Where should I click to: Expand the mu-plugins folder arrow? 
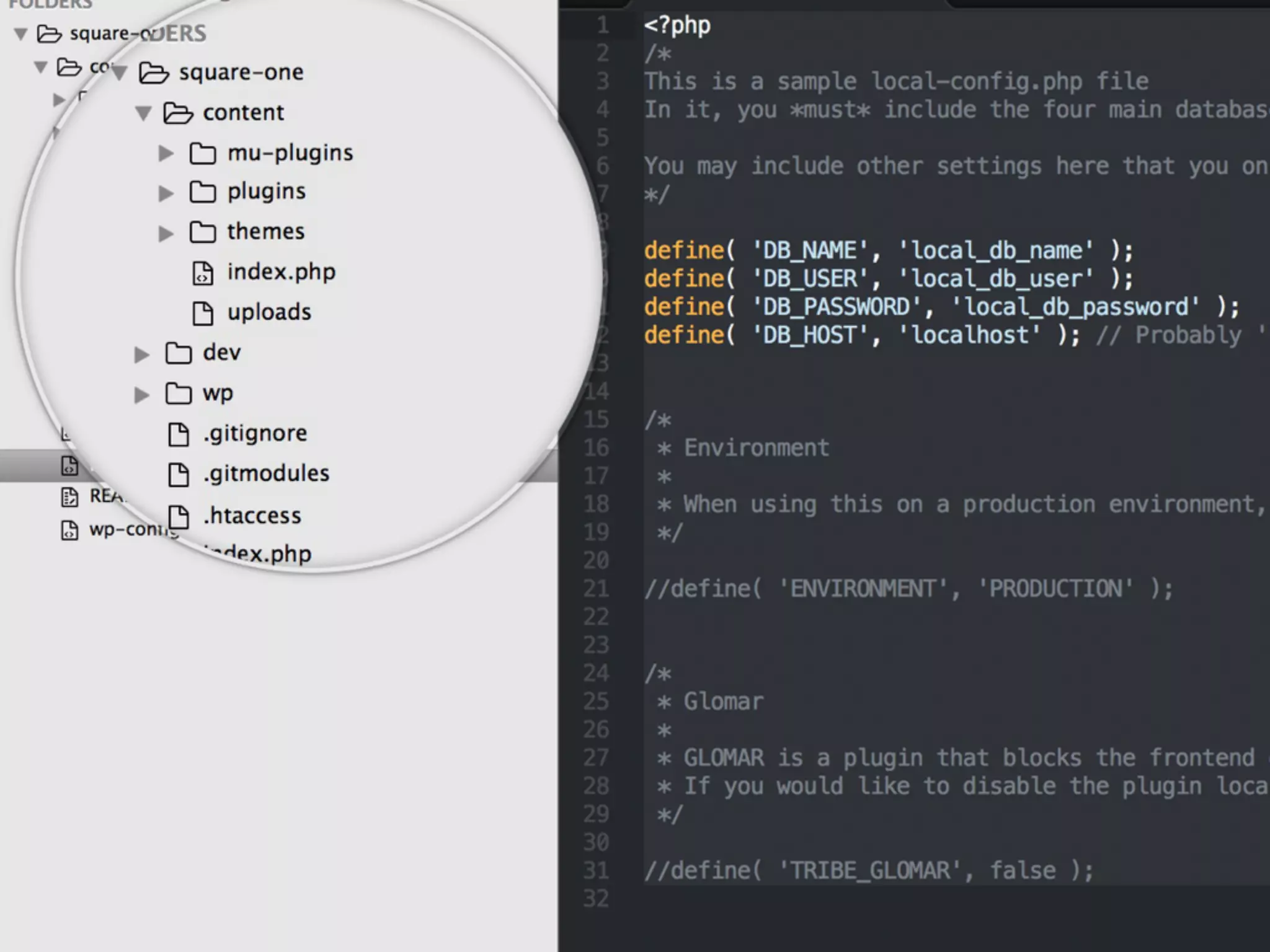[166, 153]
